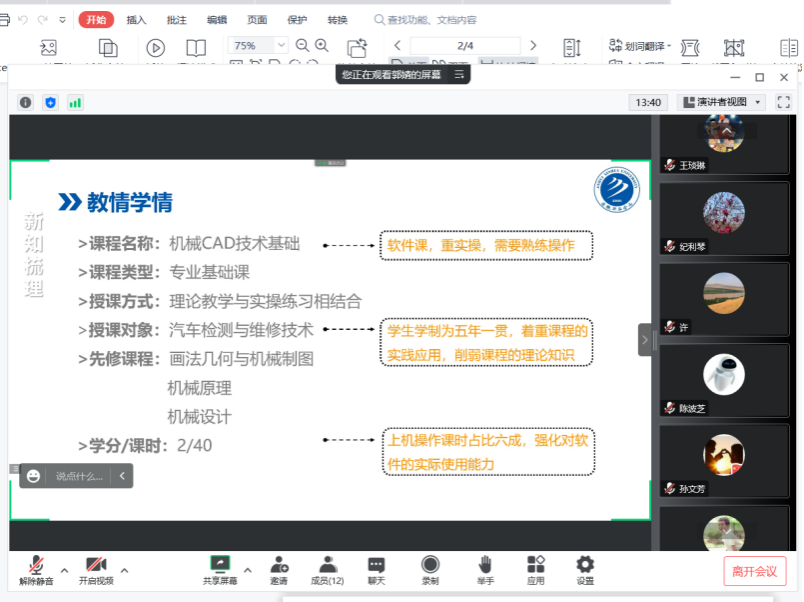Screen dimensions: 804x602
Task: Open the 应用 apps icon
Action: pos(536,566)
